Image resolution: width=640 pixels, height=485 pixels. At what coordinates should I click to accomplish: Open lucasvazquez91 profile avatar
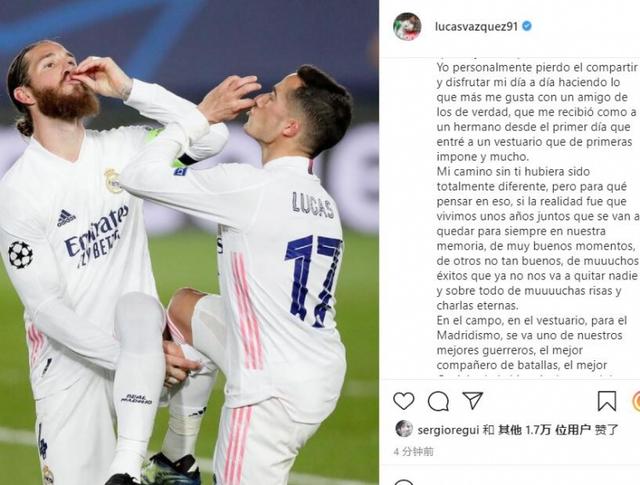407,27
